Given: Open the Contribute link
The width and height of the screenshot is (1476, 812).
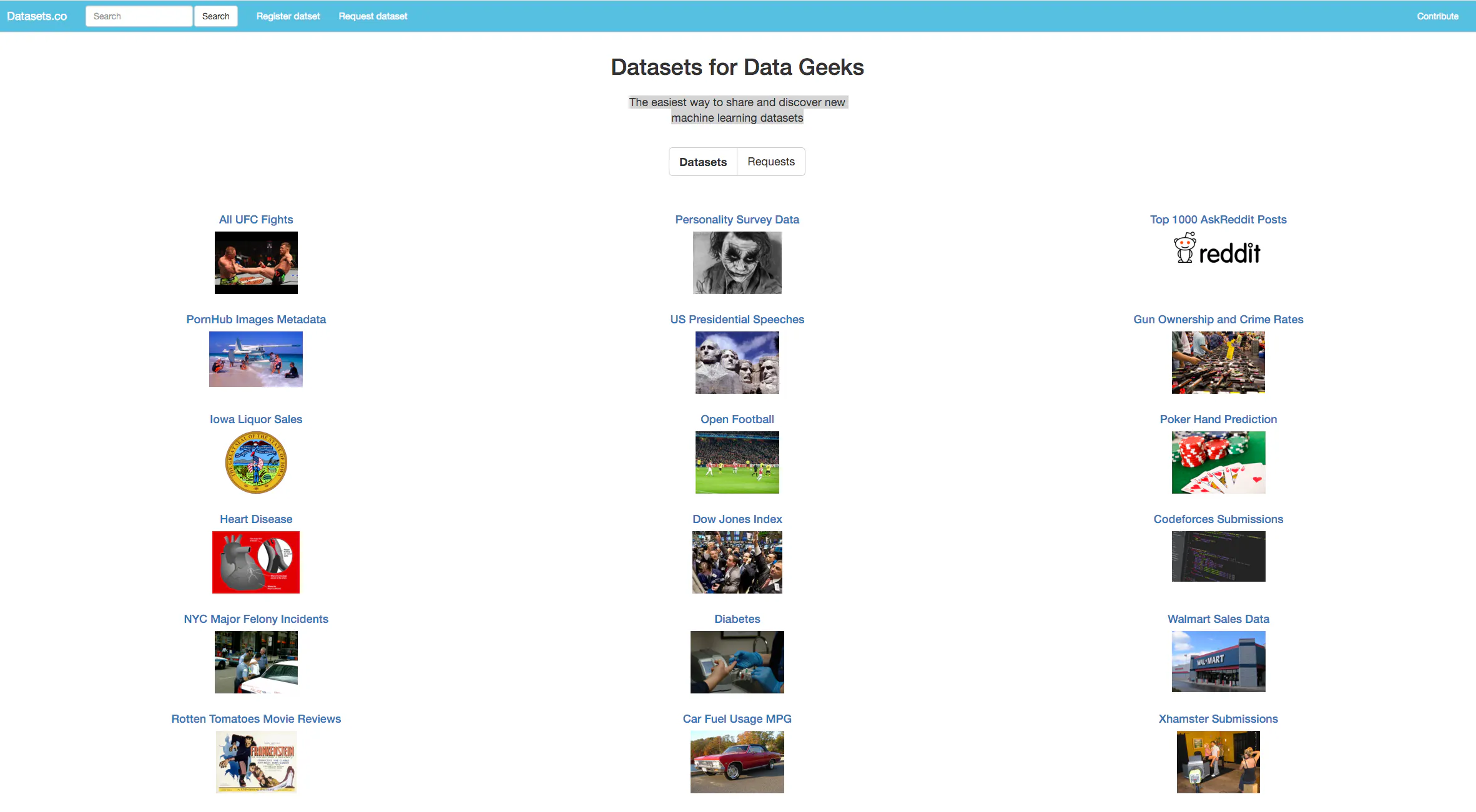Looking at the screenshot, I should tap(1437, 16).
